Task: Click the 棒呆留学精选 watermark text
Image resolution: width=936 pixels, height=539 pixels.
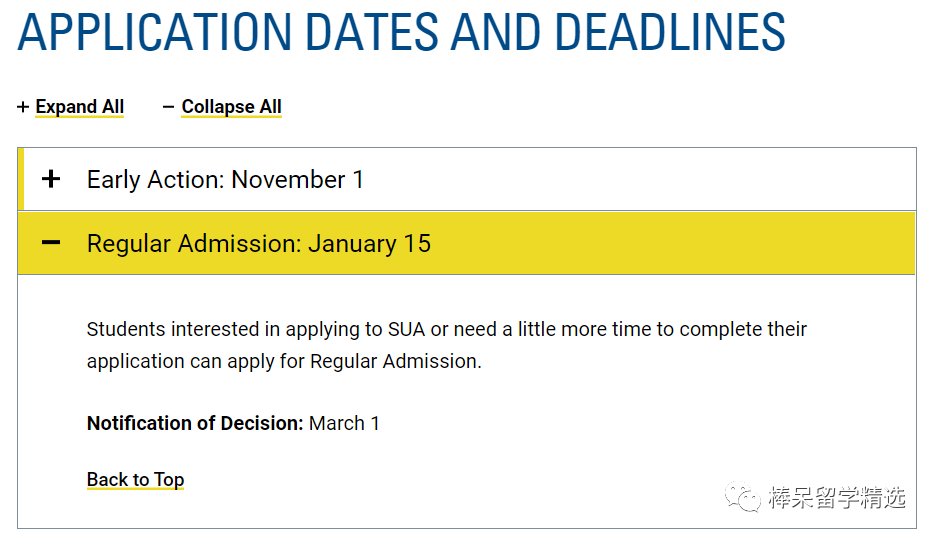Action: click(837, 497)
